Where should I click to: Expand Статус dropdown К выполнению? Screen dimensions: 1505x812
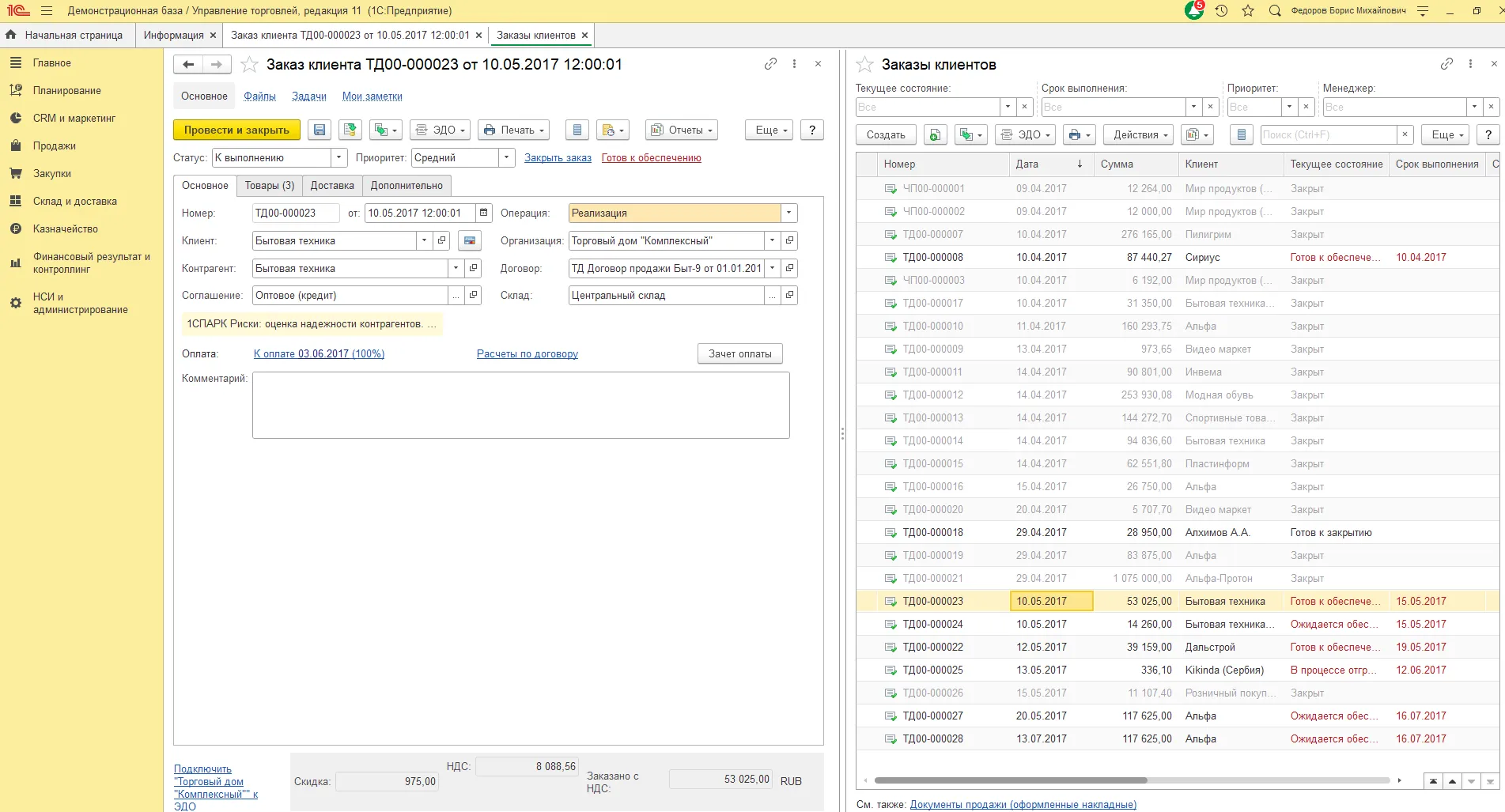338,157
